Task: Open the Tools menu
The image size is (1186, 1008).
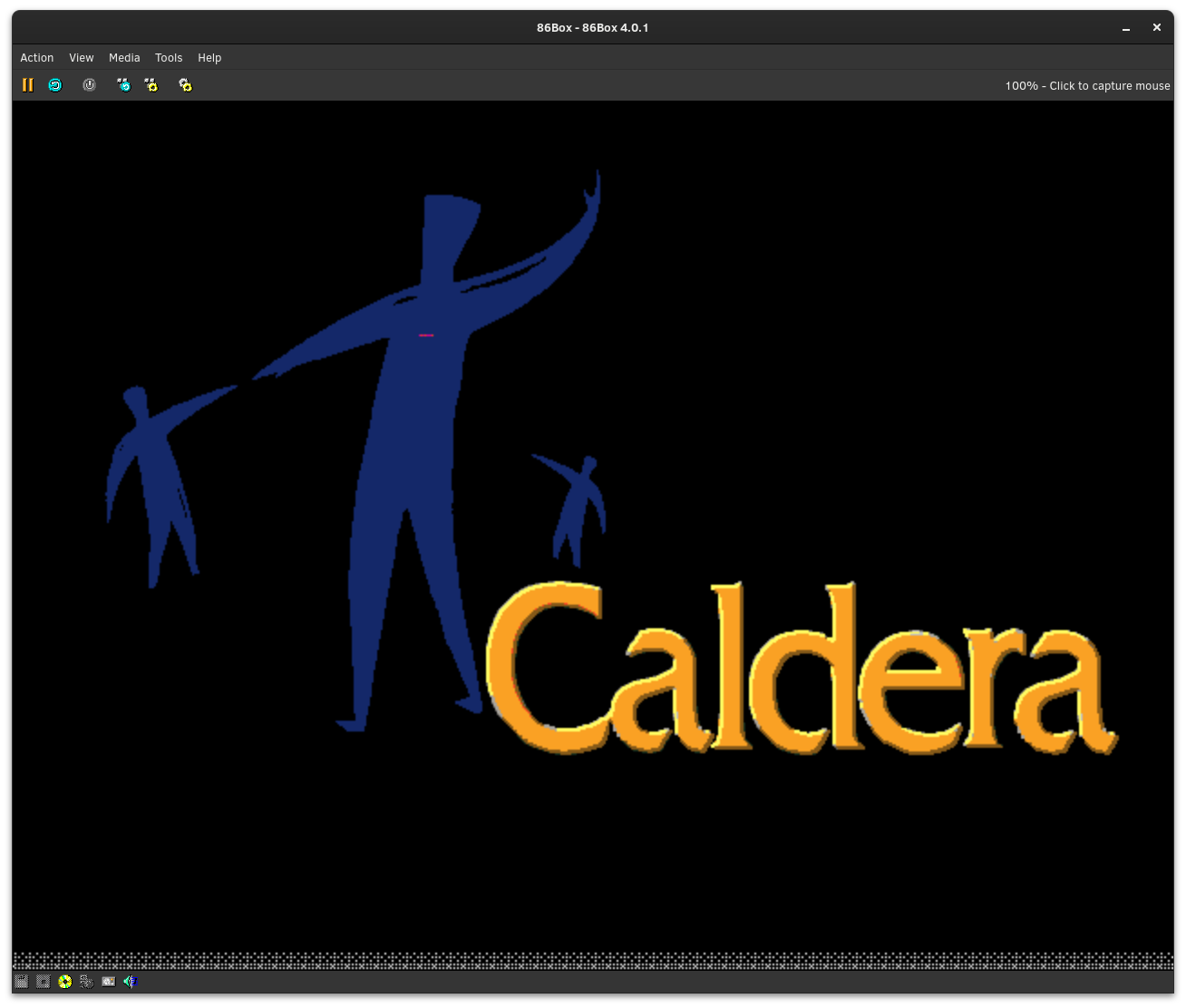Action: [x=169, y=57]
